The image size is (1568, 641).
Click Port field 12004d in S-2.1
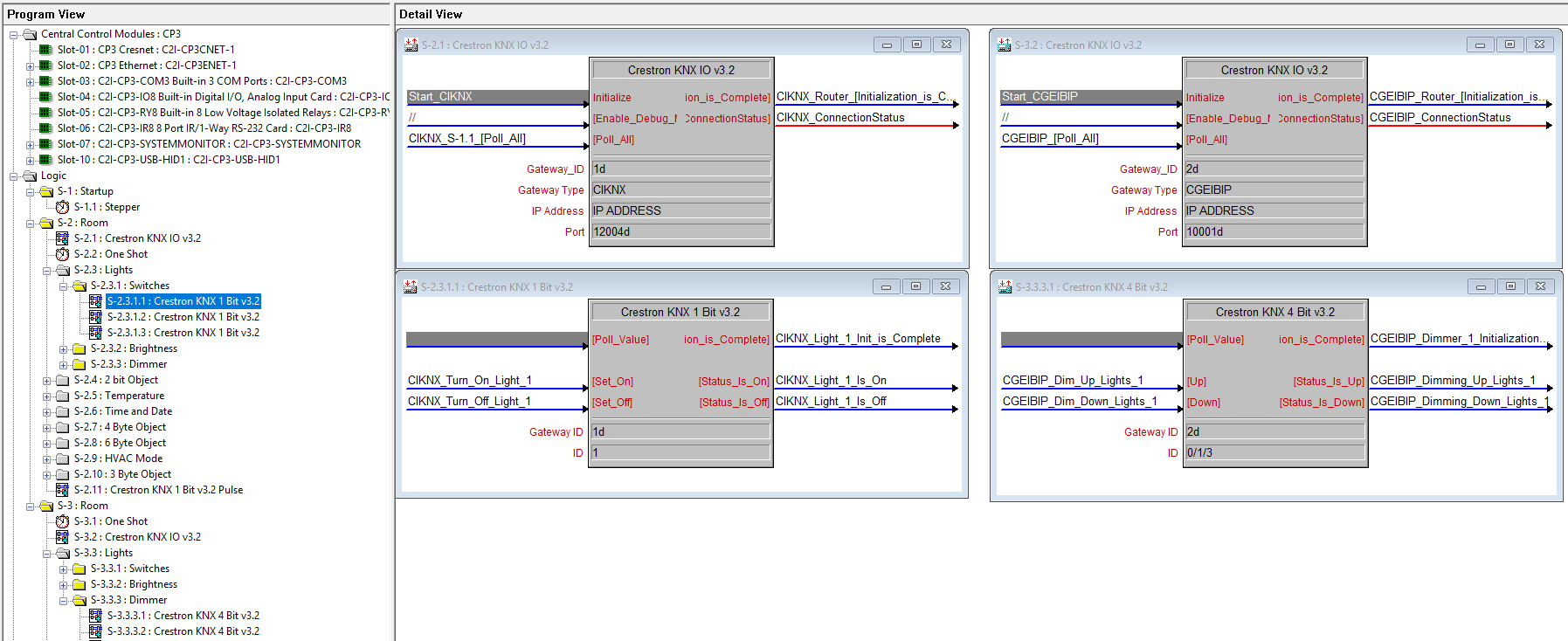(x=681, y=231)
